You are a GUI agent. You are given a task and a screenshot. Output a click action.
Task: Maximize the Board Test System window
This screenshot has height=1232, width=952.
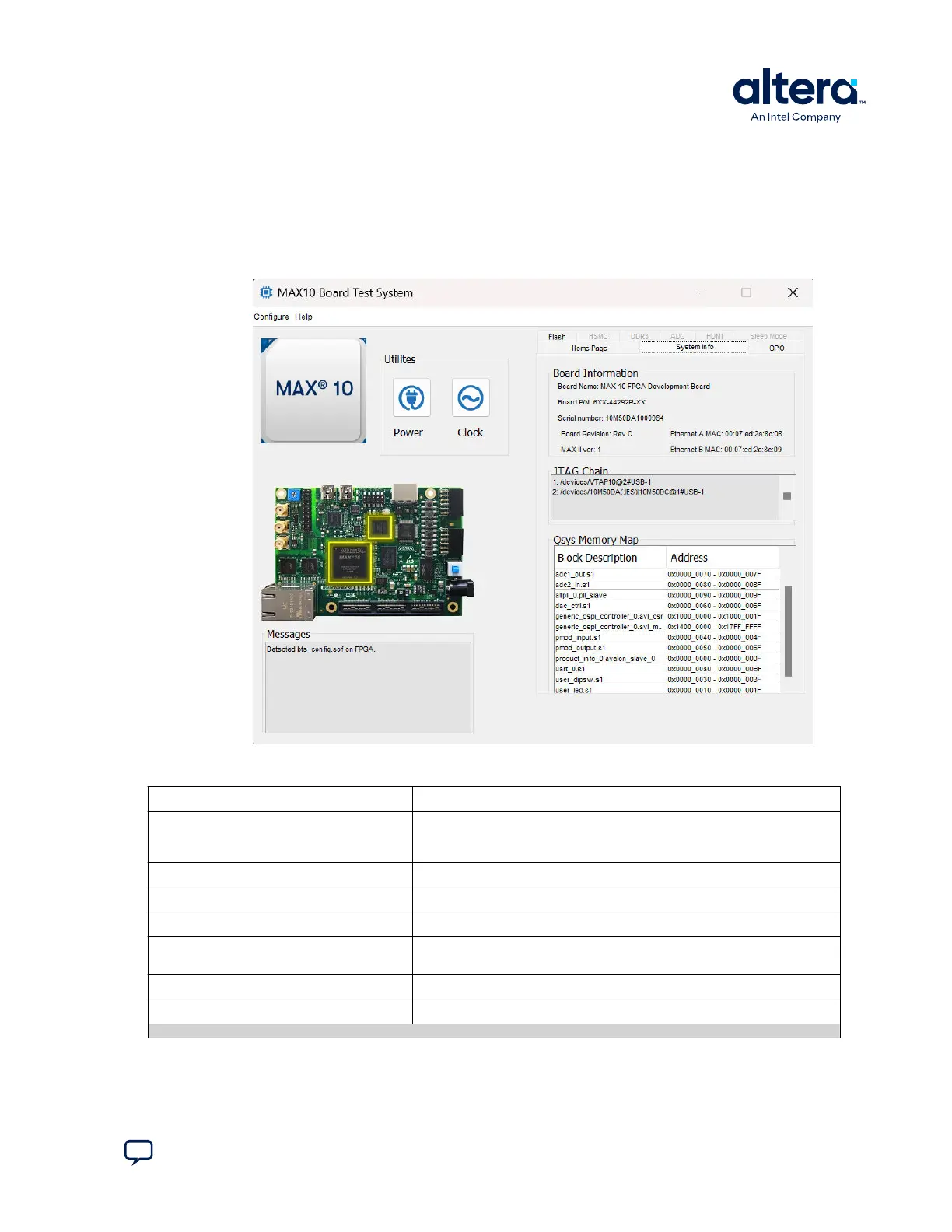click(747, 292)
